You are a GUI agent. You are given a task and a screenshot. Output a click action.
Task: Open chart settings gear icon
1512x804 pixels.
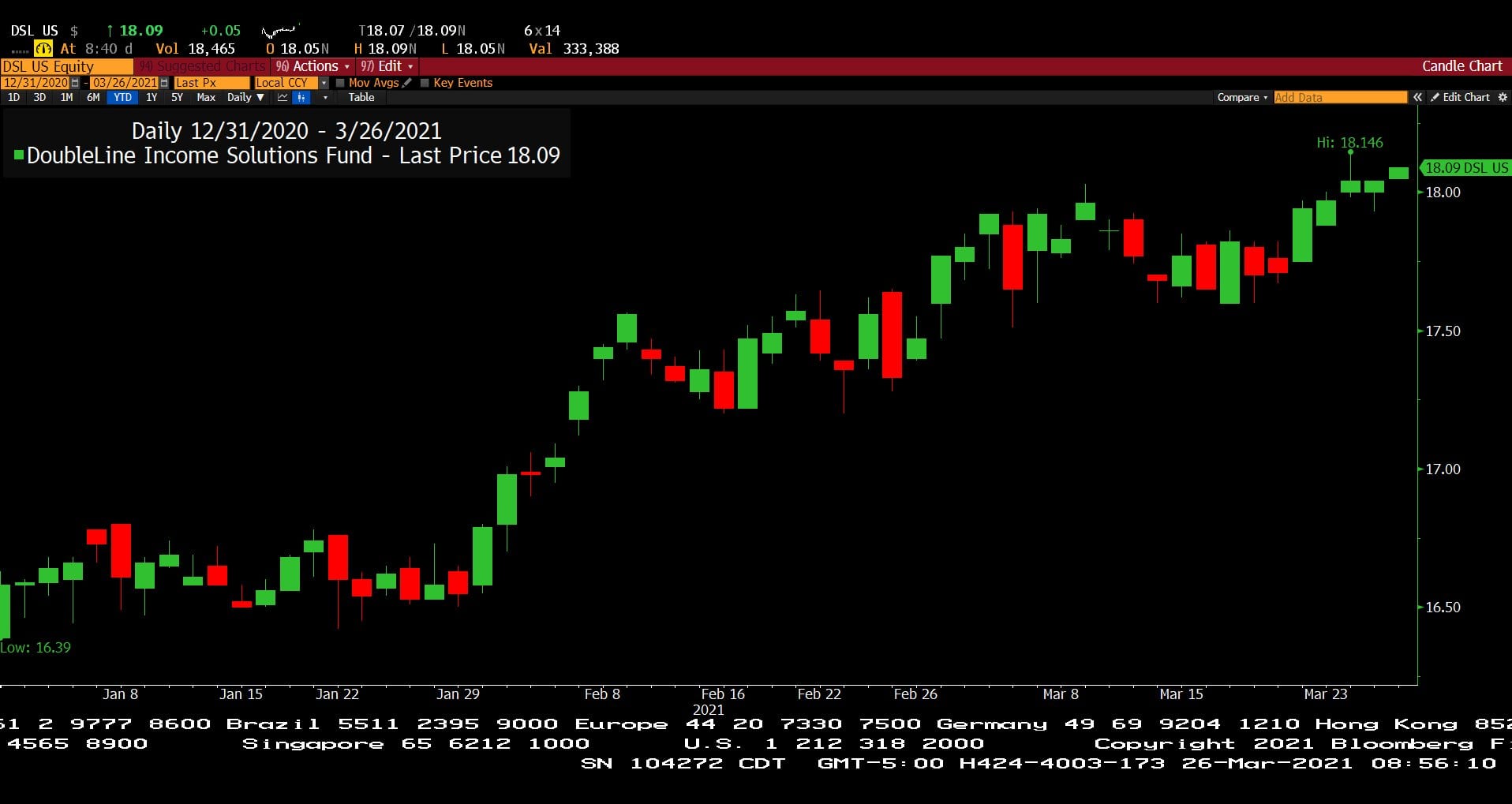1503,98
